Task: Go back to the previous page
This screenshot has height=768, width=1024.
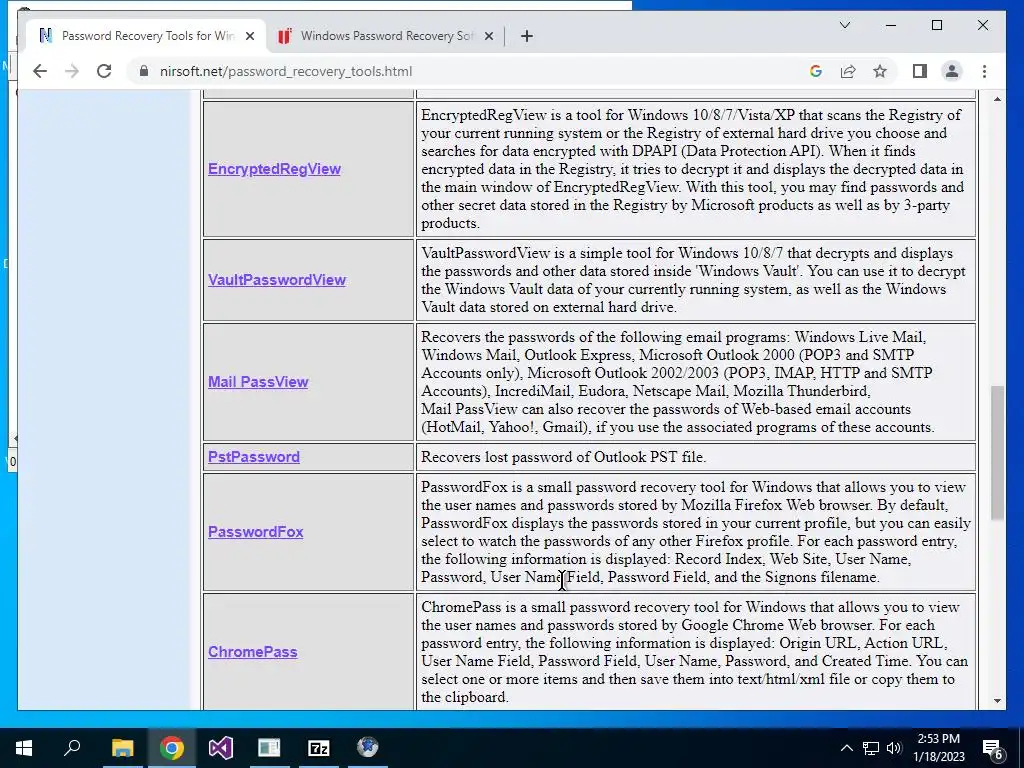Action: pyautogui.click(x=40, y=71)
